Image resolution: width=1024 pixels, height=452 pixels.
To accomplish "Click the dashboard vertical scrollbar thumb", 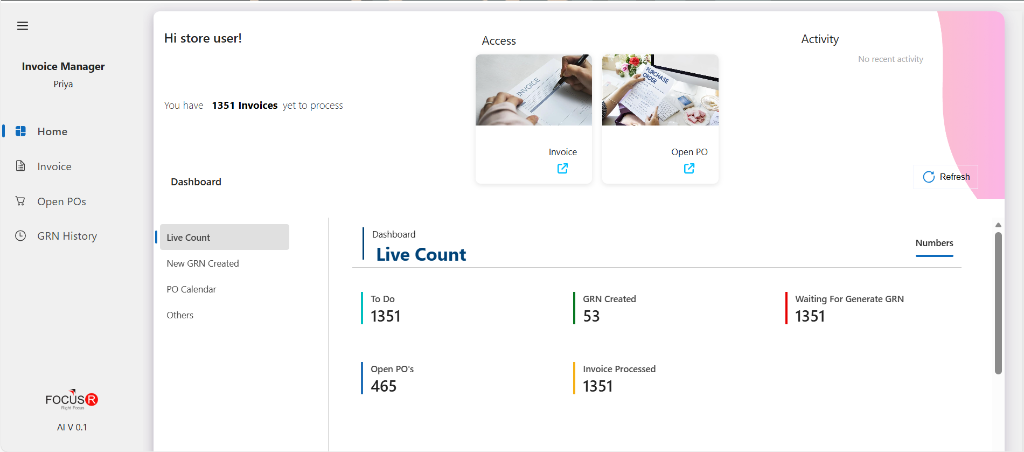I will click(x=999, y=303).
